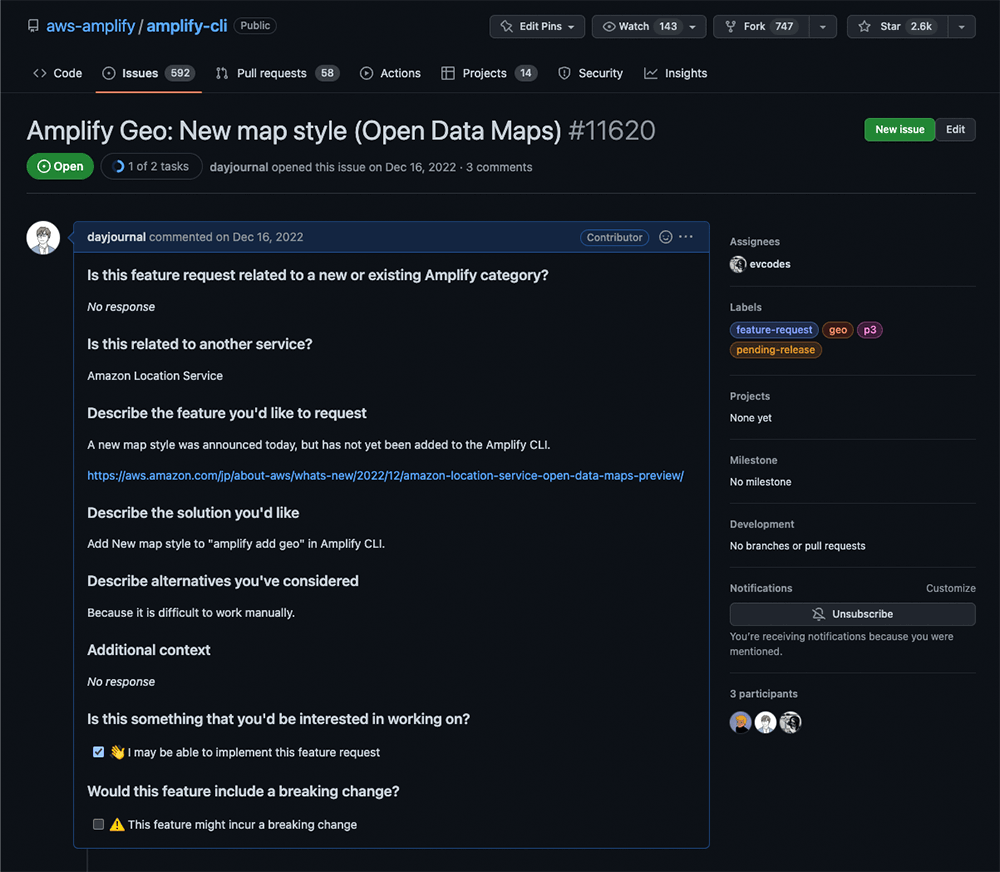The width and height of the screenshot is (1000, 872).
Task: Click the pin icon in Edit Pins
Action: (507, 26)
